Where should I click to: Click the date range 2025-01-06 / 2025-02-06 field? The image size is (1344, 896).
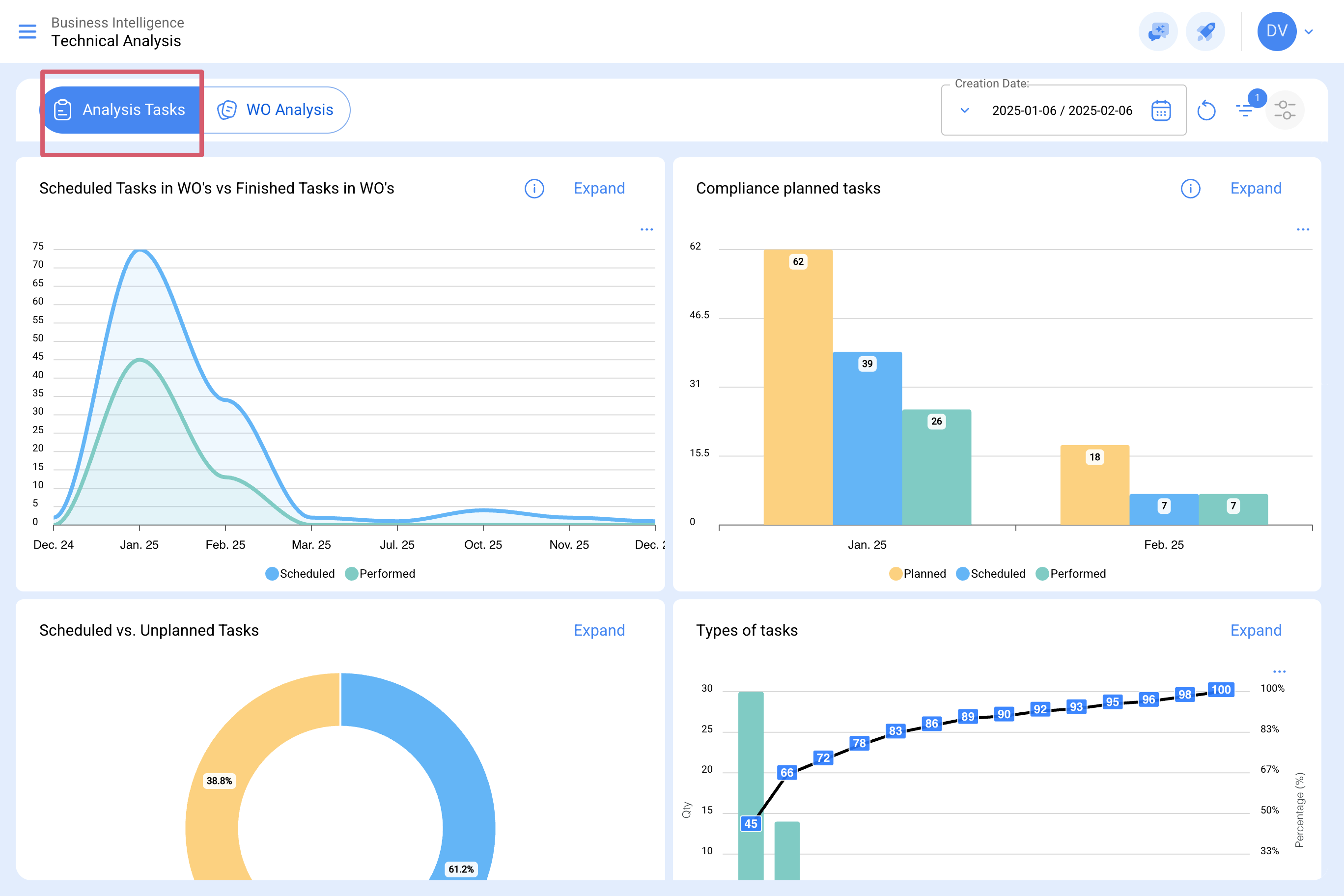tap(1063, 111)
